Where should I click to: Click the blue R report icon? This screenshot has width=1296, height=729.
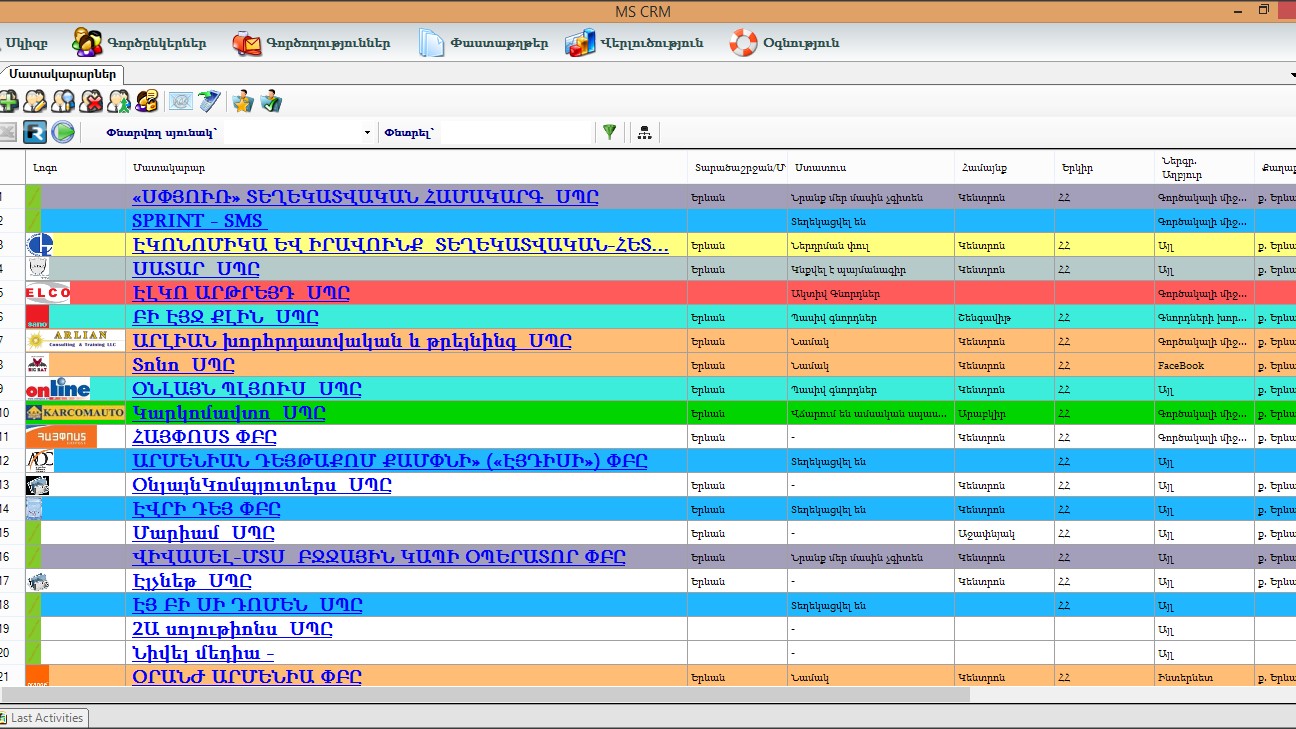[35, 132]
